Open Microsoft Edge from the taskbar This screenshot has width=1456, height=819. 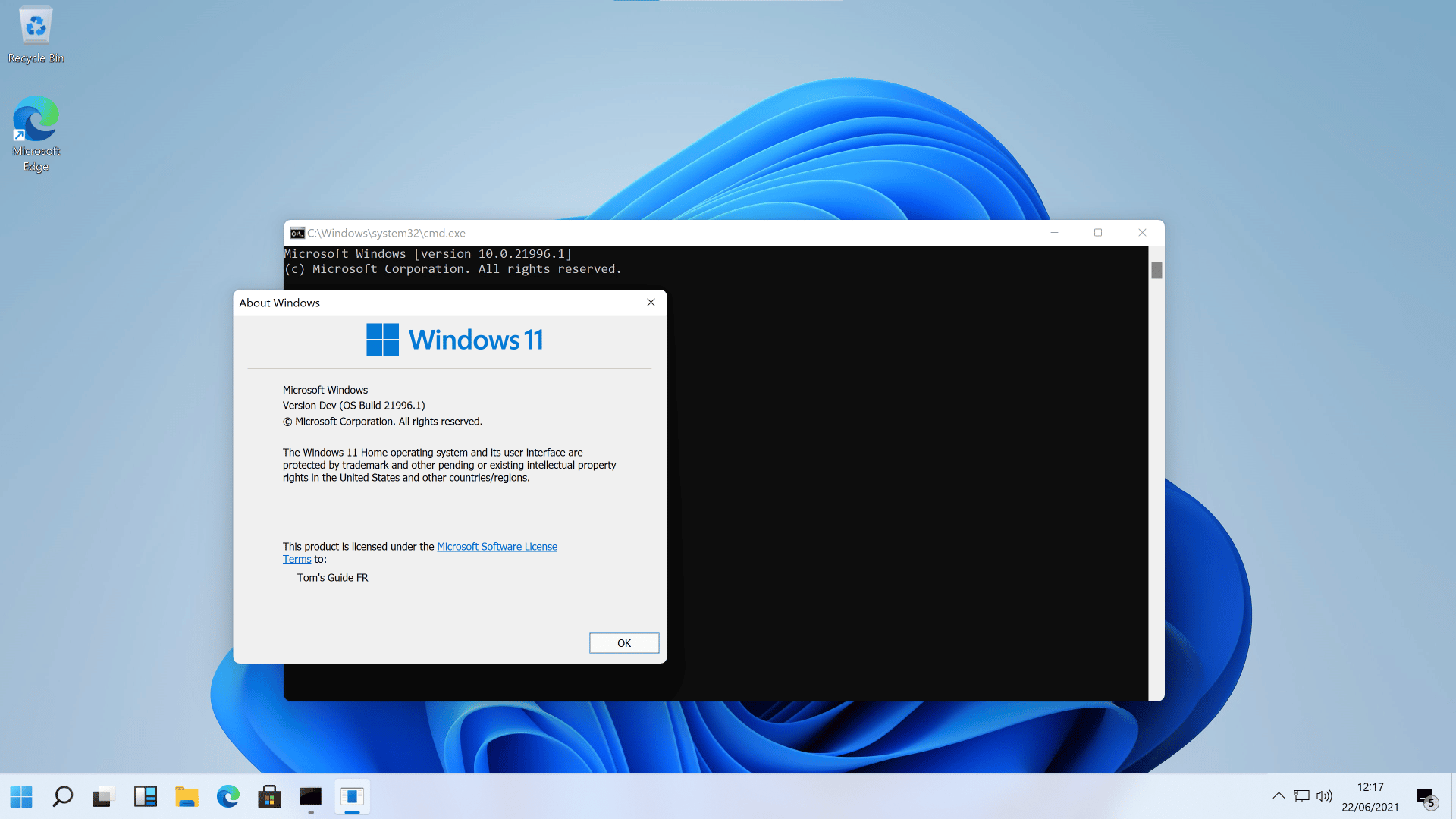pyautogui.click(x=227, y=797)
